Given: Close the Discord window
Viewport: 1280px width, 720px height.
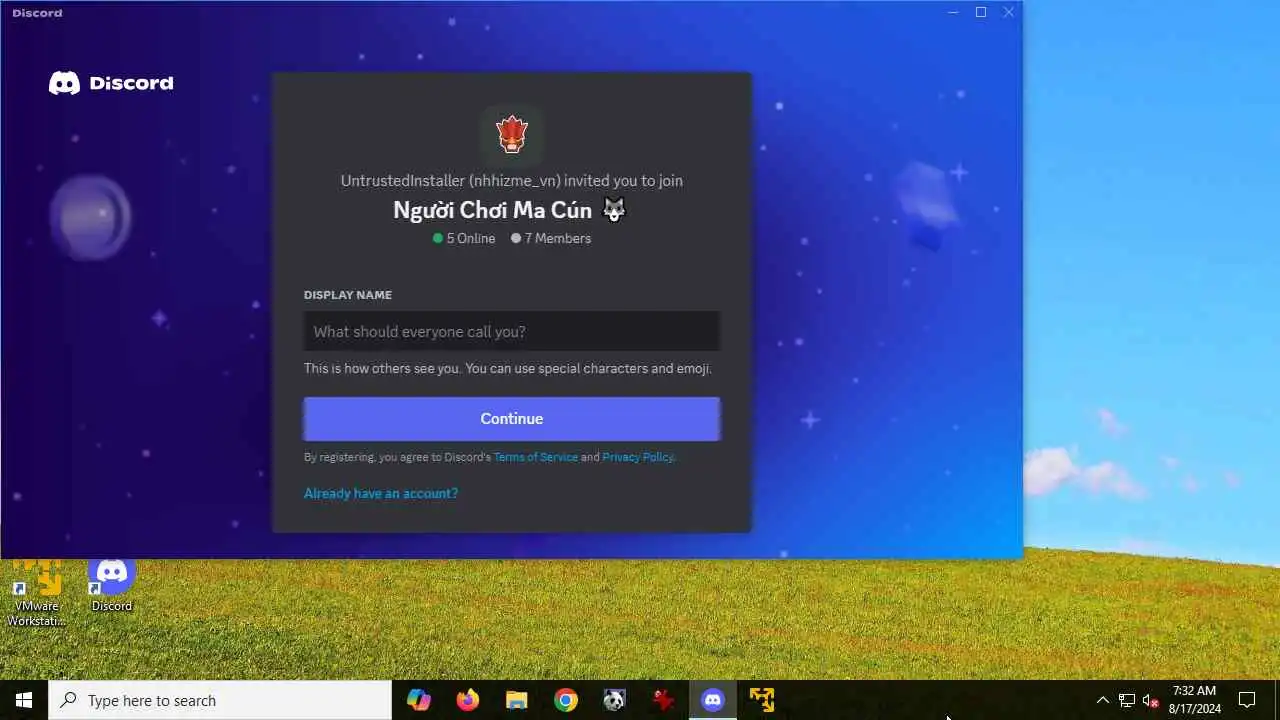Looking at the screenshot, I should click(1009, 12).
